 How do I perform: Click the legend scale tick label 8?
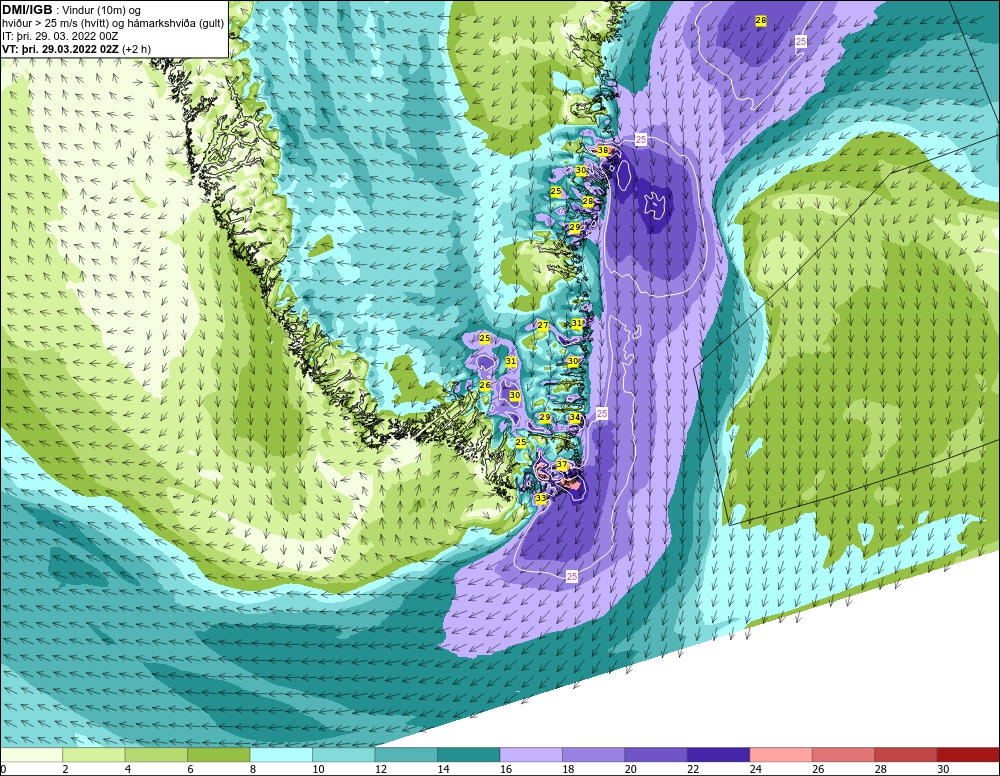point(253,770)
